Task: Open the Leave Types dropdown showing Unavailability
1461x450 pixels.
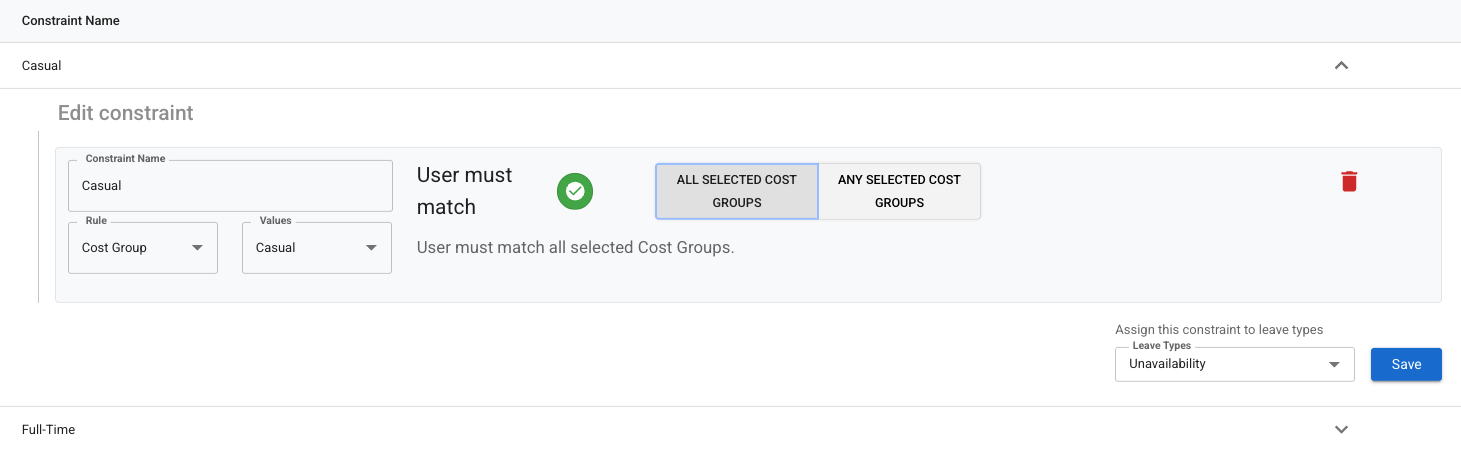Action: click(x=1235, y=364)
